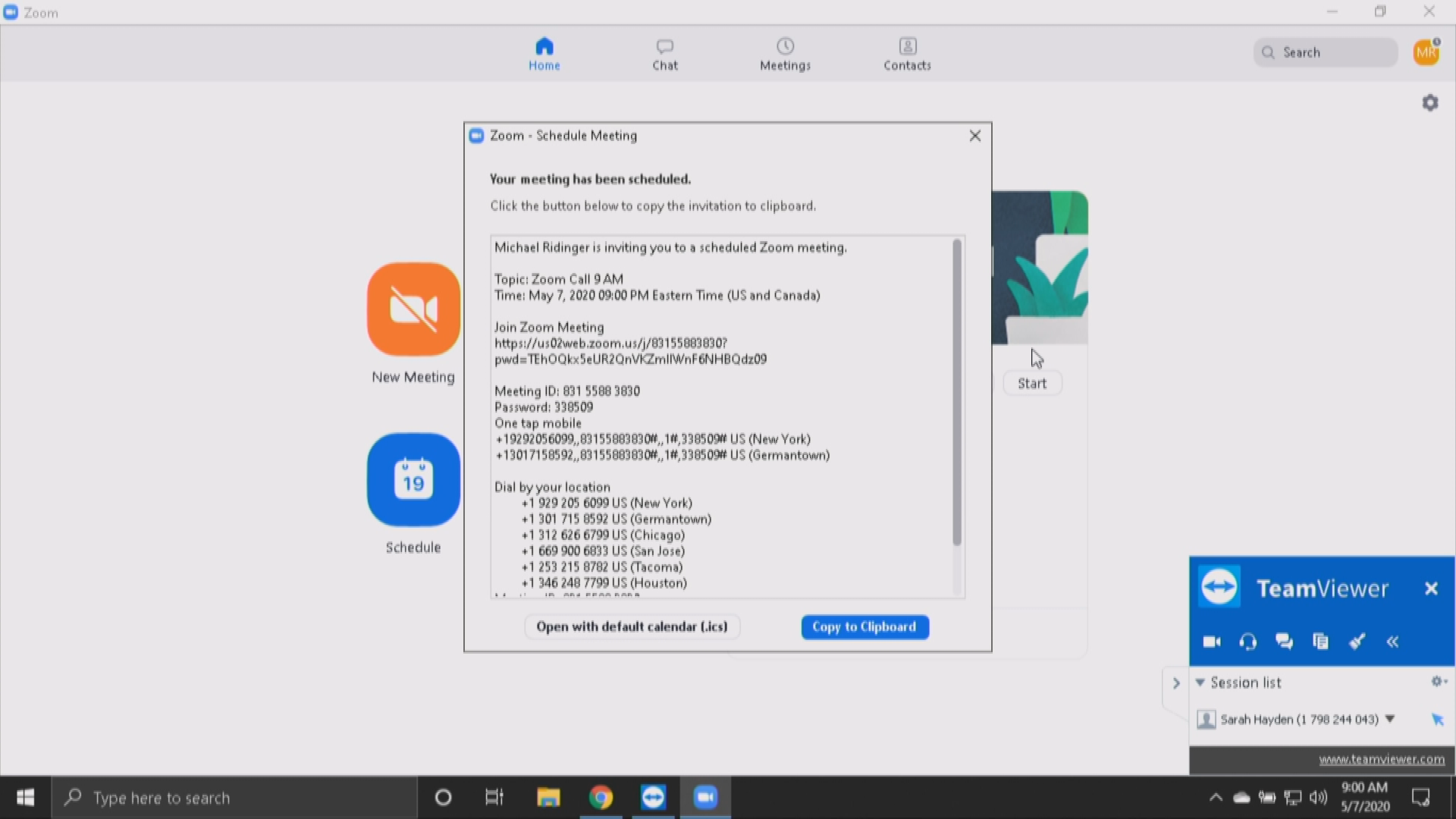Click the +1 346 248 7799 US (Houston) line

click(604, 583)
